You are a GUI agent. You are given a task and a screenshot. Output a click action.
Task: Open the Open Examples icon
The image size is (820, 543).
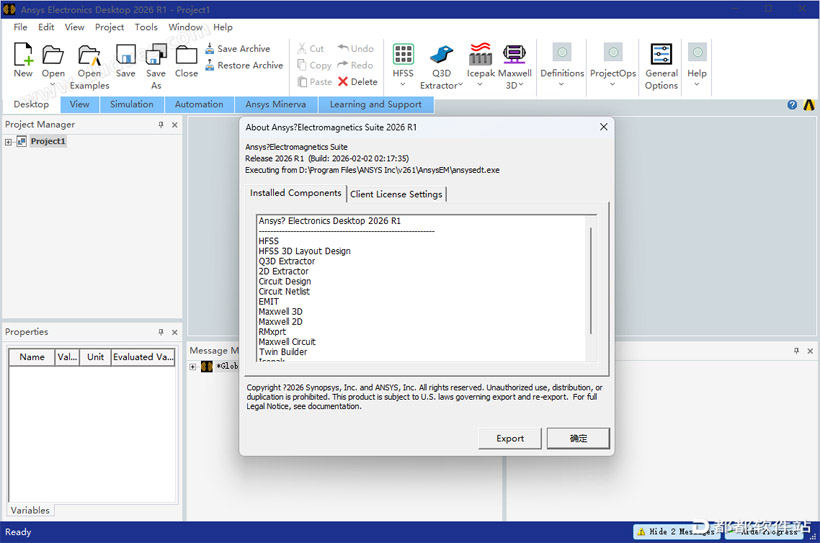pyautogui.click(x=89, y=54)
